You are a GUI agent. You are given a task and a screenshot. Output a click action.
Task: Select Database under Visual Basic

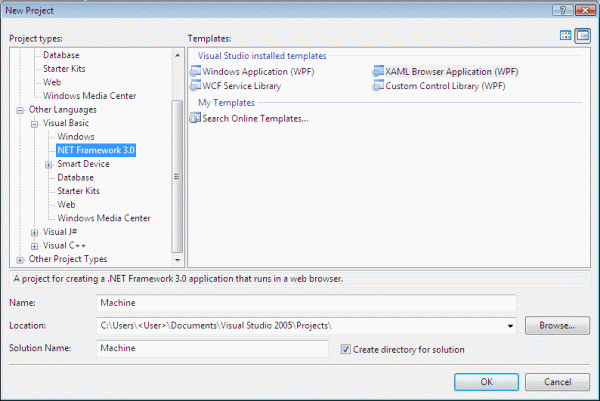click(75, 178)
